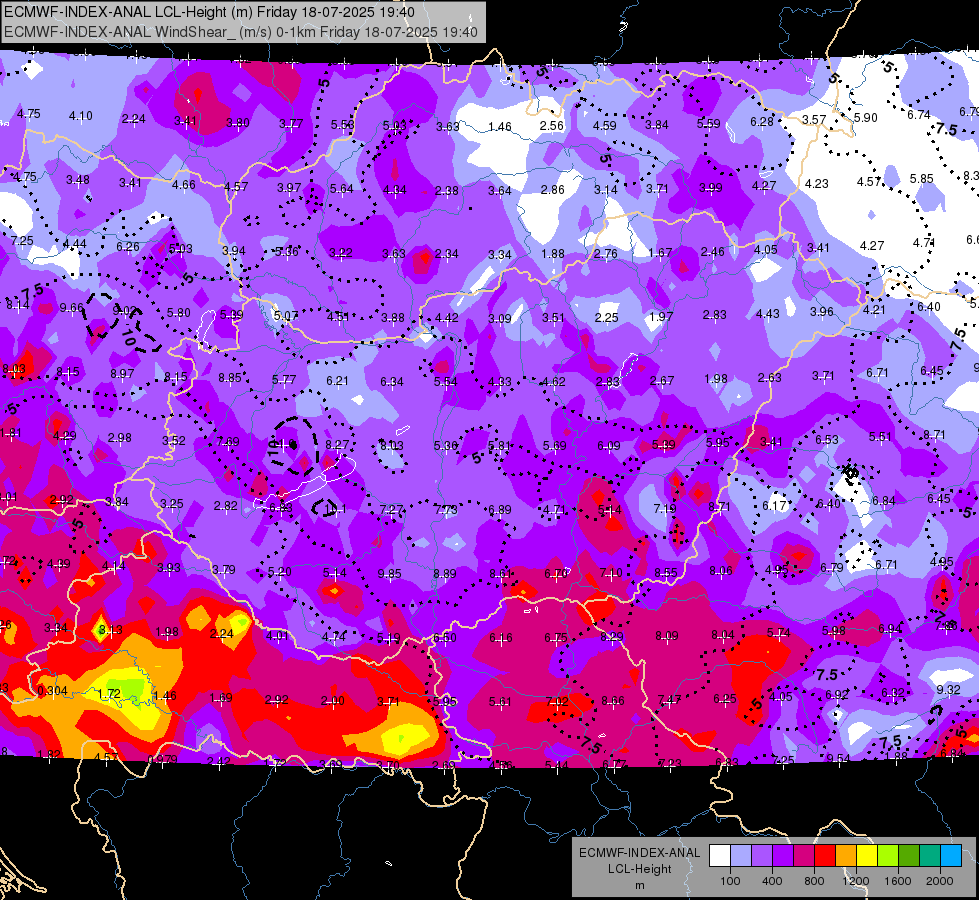This screenshot has width=979, height=900.
Task: Select the 7.73 shear value
Action: click(x=446, y=510)
